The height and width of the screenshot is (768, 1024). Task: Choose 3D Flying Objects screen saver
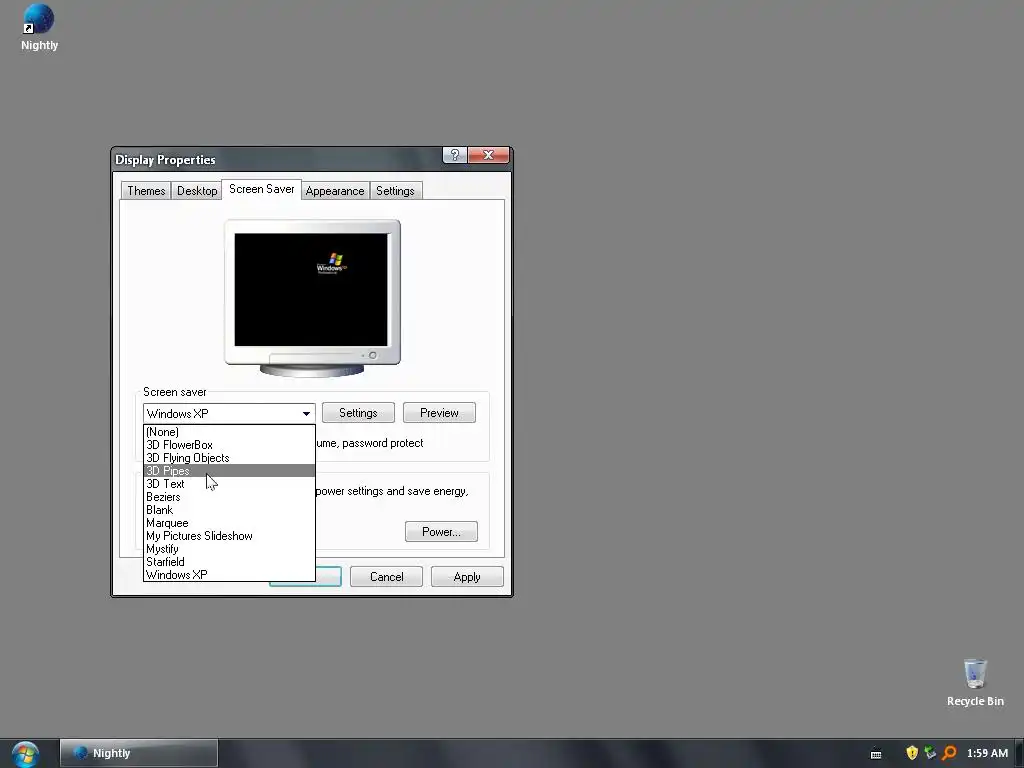229,458
